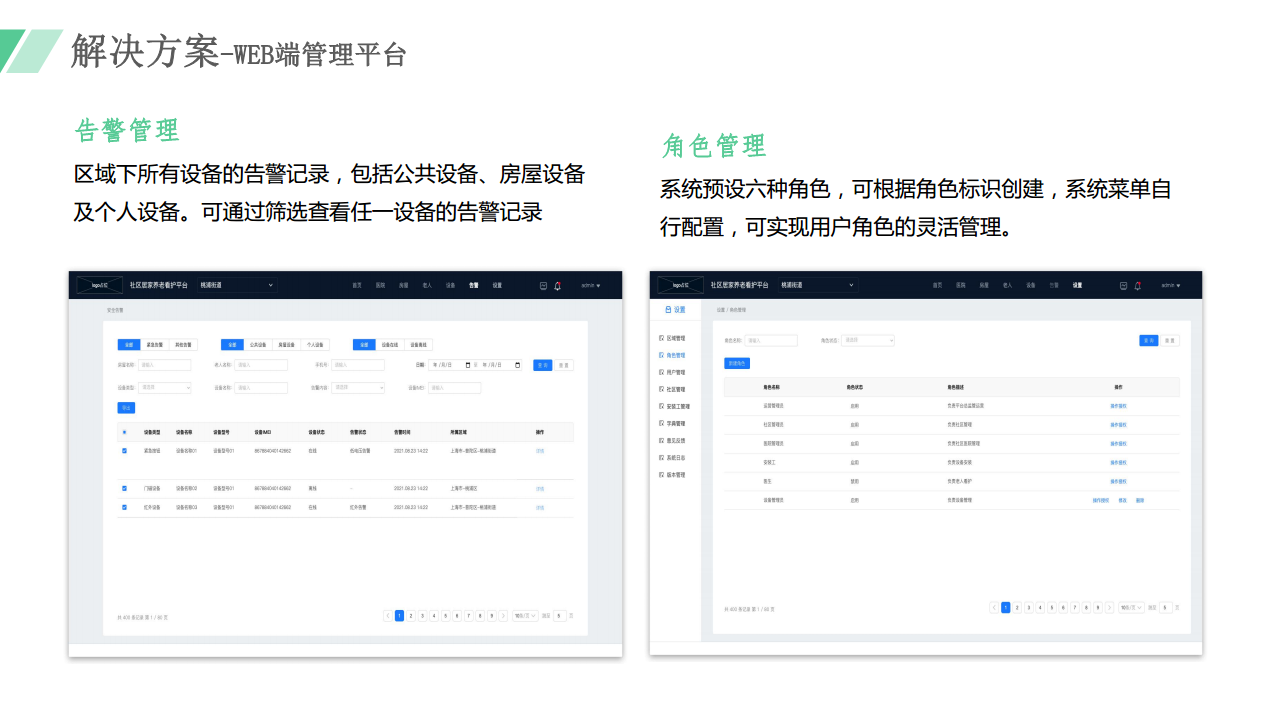Click the bell icon in role management screenshot
The image size is (1280, 720).
coord(1137,285)
